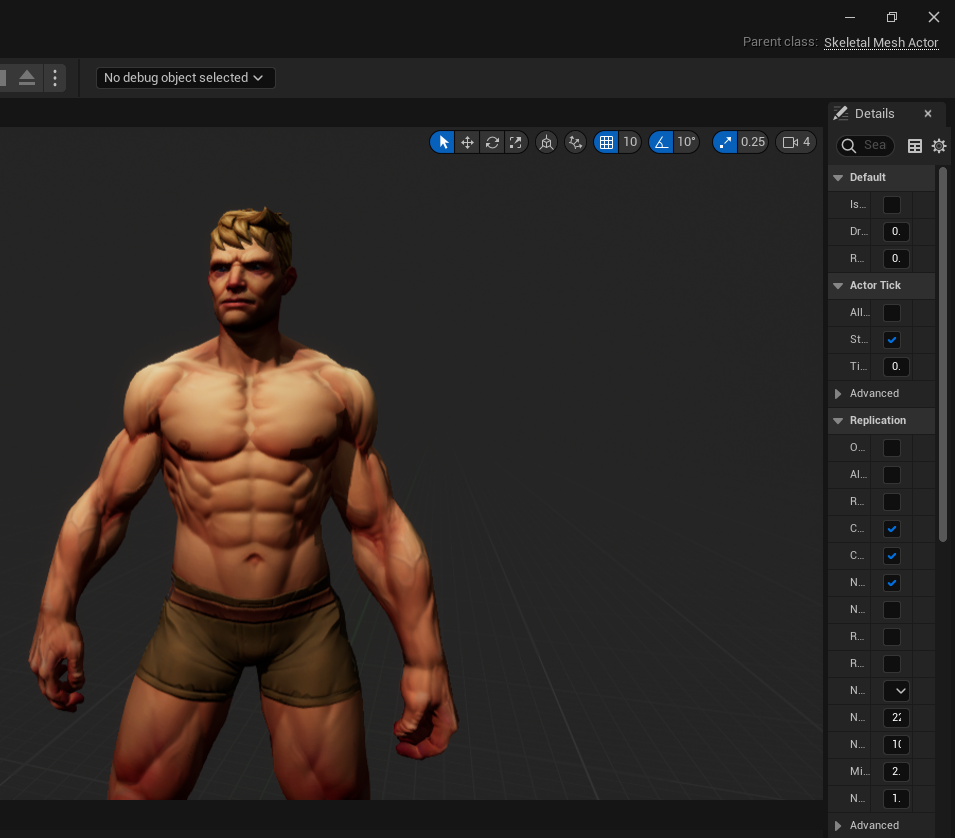The width and height of the screenshot is (955, 838).
Task: Select the scale gizmo tool
Action: (x=516, y=143)
